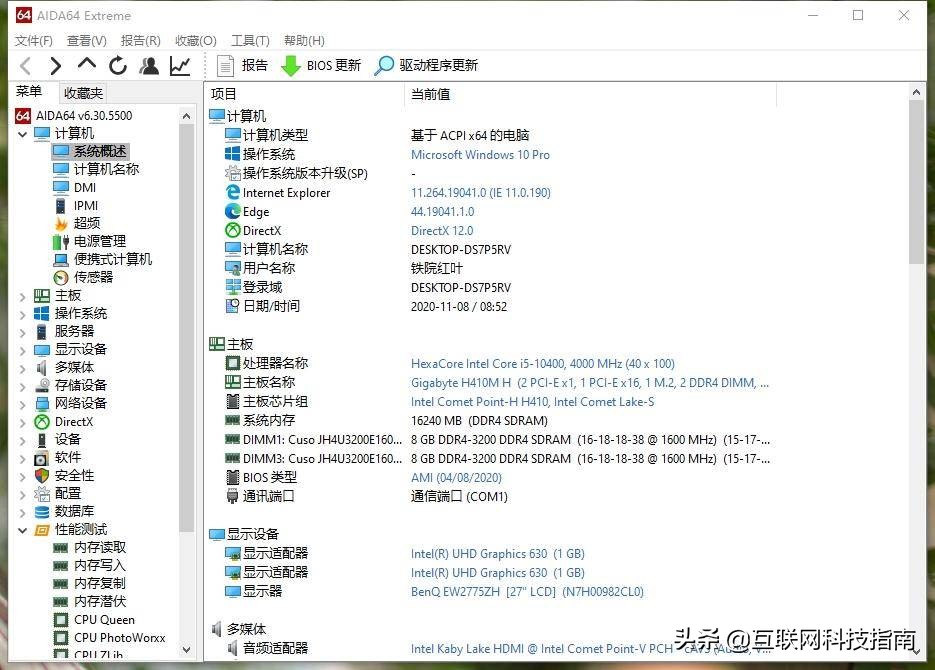Viewport: 935px width, 670px height.
Task: Click the refresh icon to reload page data
Action: pos(118,65)
